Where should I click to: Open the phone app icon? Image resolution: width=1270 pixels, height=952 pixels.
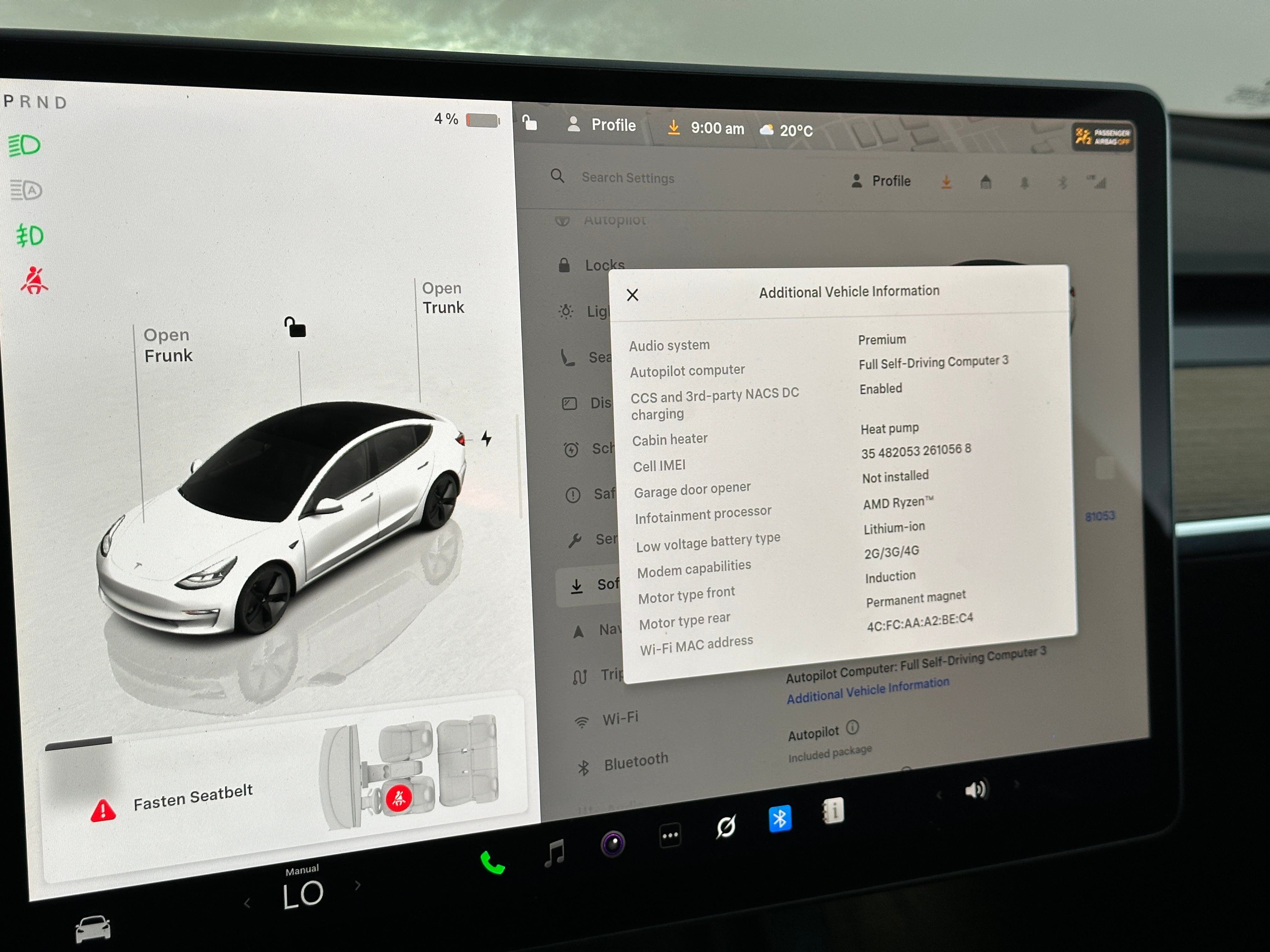click(x=492, y=863)
